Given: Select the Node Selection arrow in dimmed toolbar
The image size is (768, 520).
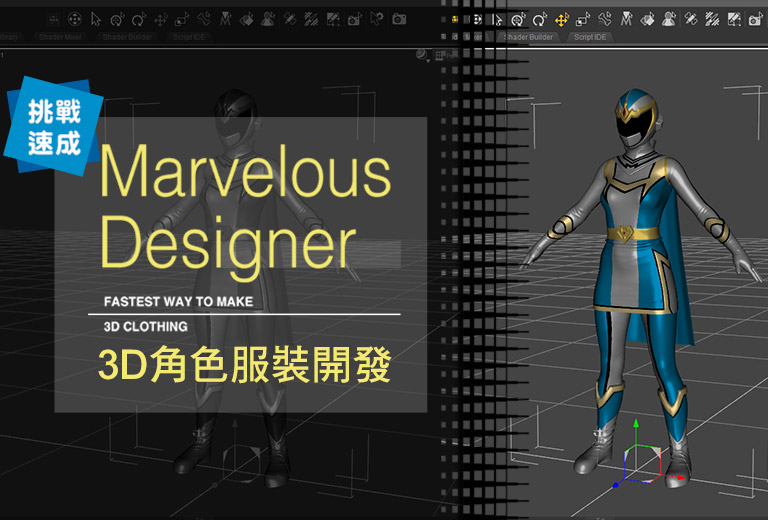Looking at the screenshot, I should 96,19.
